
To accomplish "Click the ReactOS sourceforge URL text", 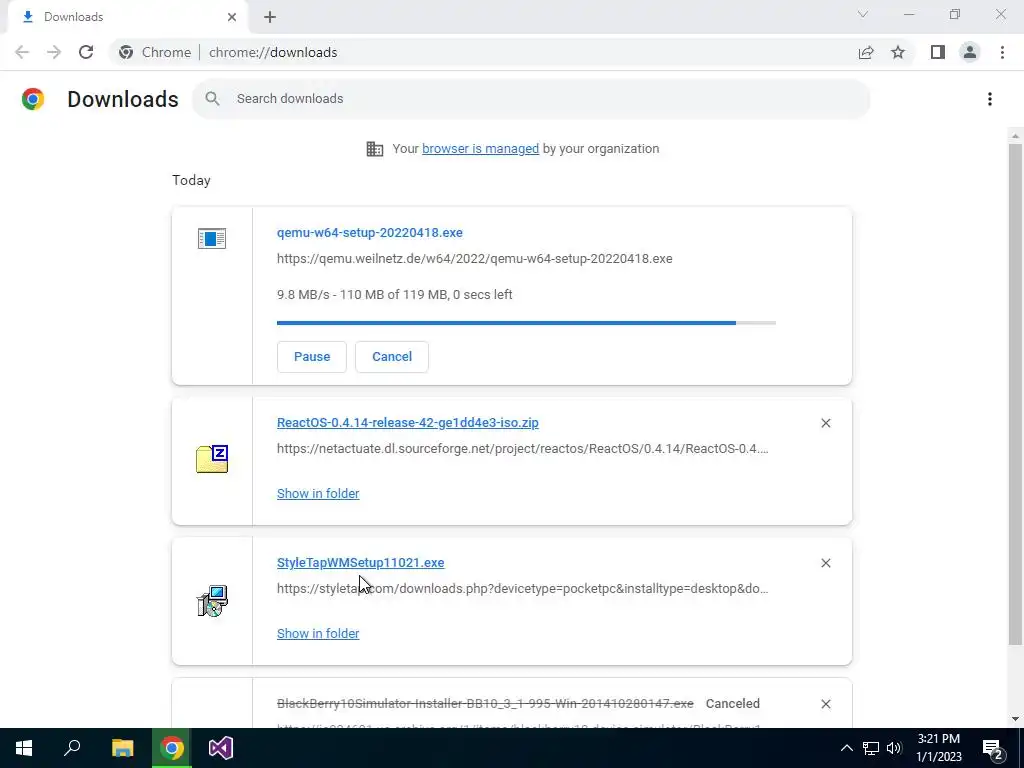I will pyautogui.click(x=522, y=449).
